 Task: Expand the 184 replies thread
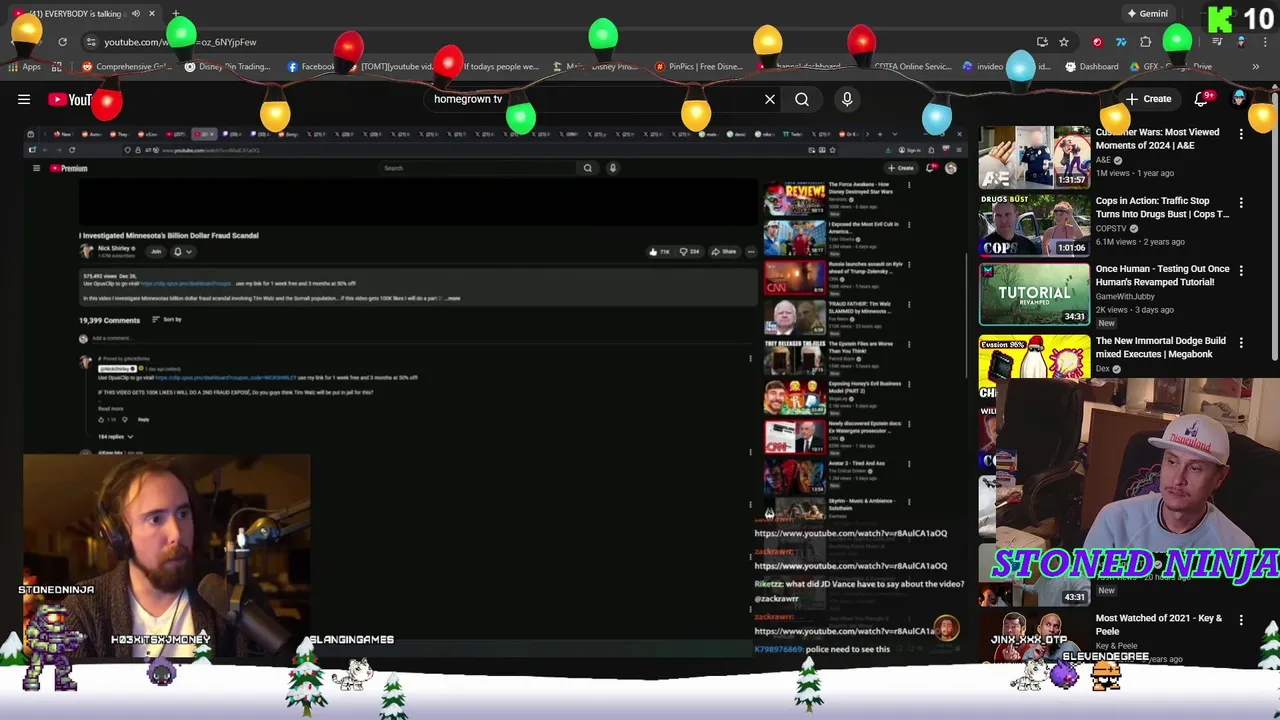115,437
